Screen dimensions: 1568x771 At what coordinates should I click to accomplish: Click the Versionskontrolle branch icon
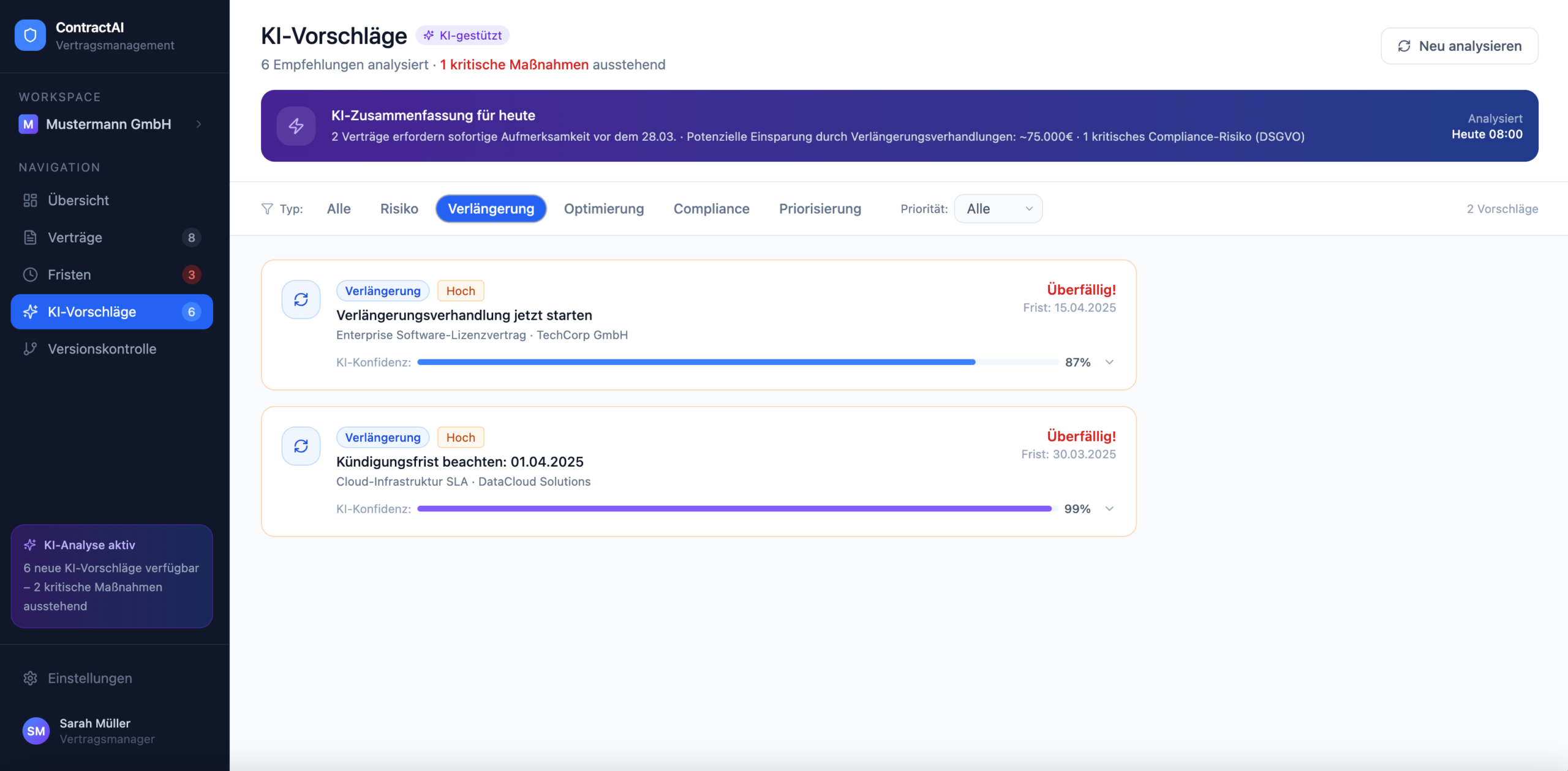[30, 348]
